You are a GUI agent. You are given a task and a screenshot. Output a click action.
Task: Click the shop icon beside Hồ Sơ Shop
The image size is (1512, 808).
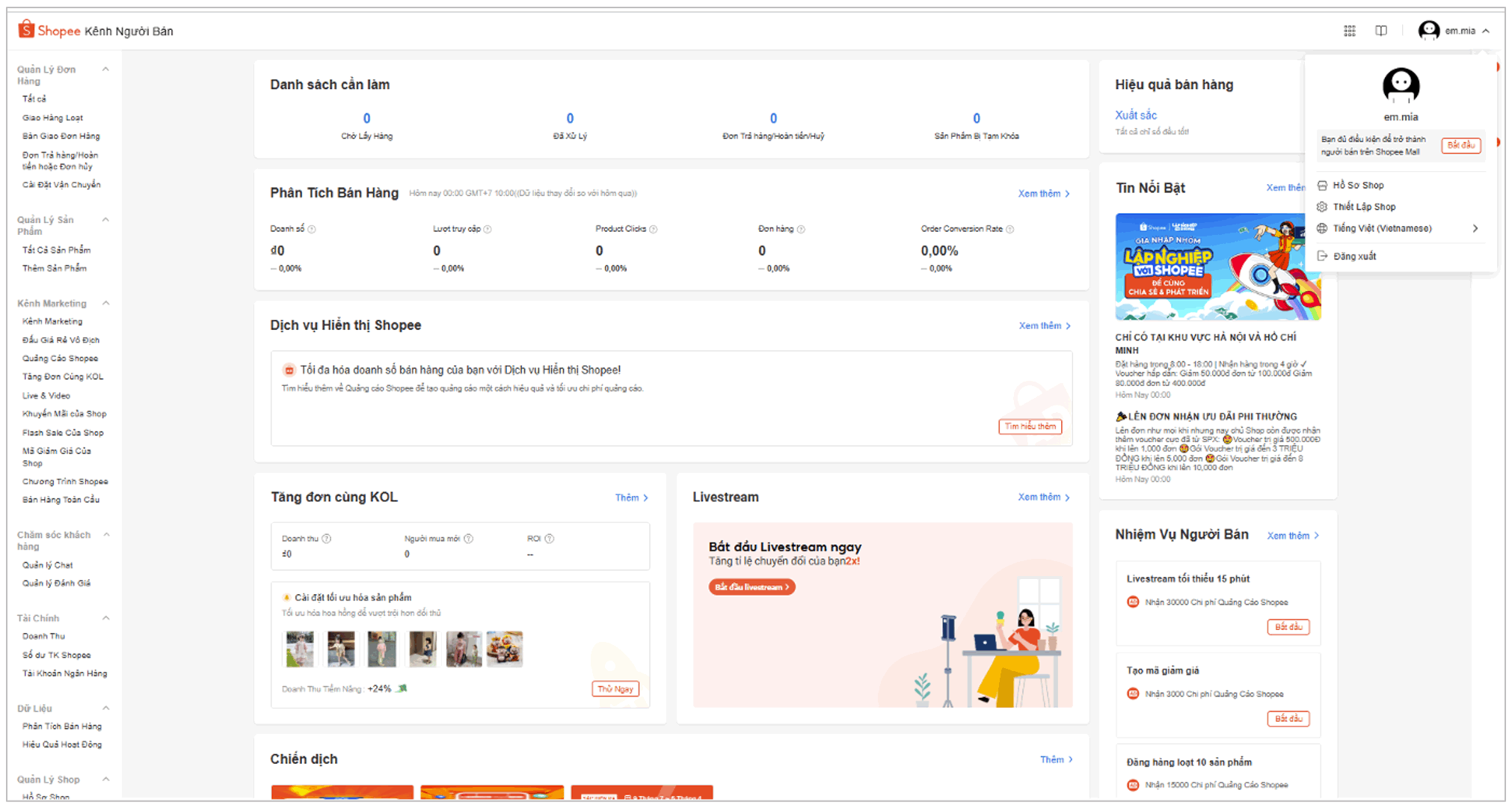(x=1324, y=185)
